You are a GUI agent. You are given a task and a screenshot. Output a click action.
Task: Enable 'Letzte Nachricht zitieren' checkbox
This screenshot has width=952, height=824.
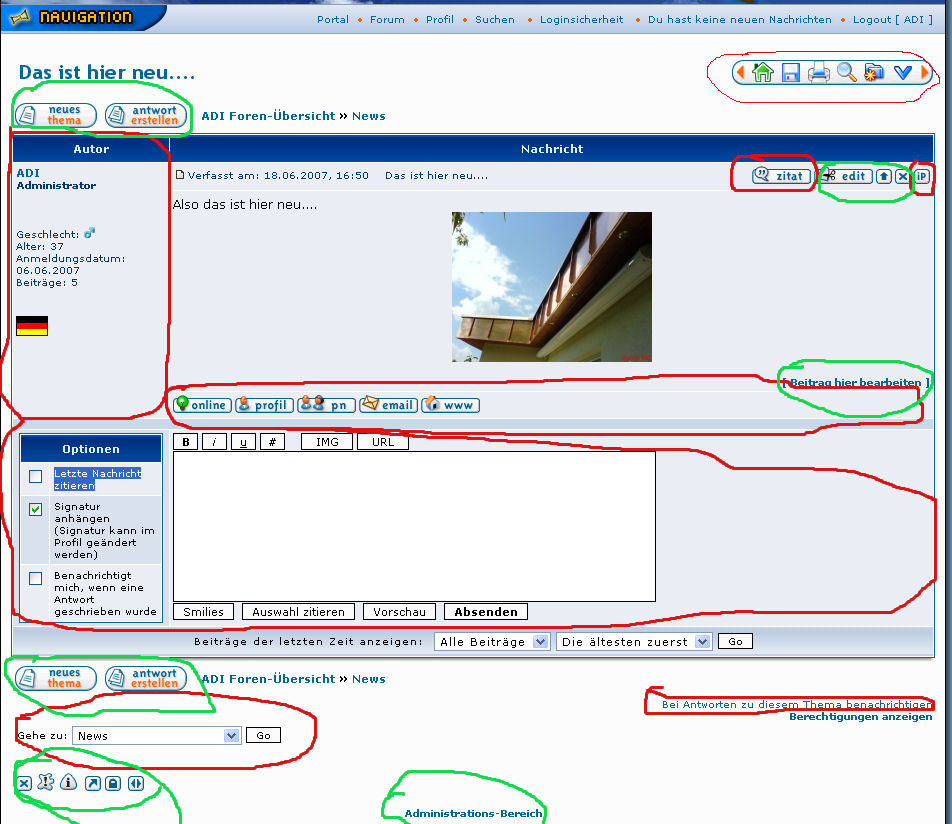point(36,477)
